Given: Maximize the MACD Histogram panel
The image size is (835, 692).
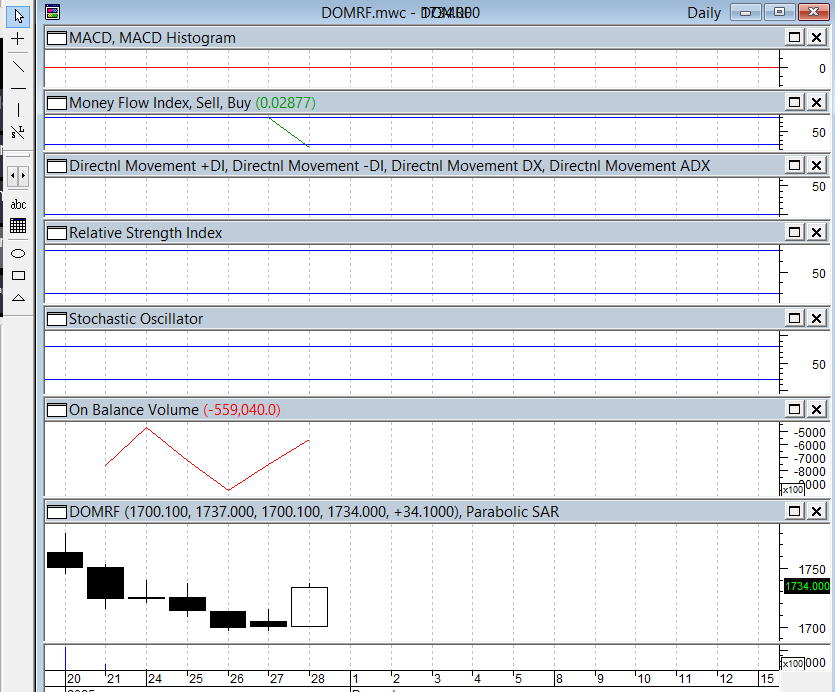Looking at the screenshot, I should coord(795,37).
